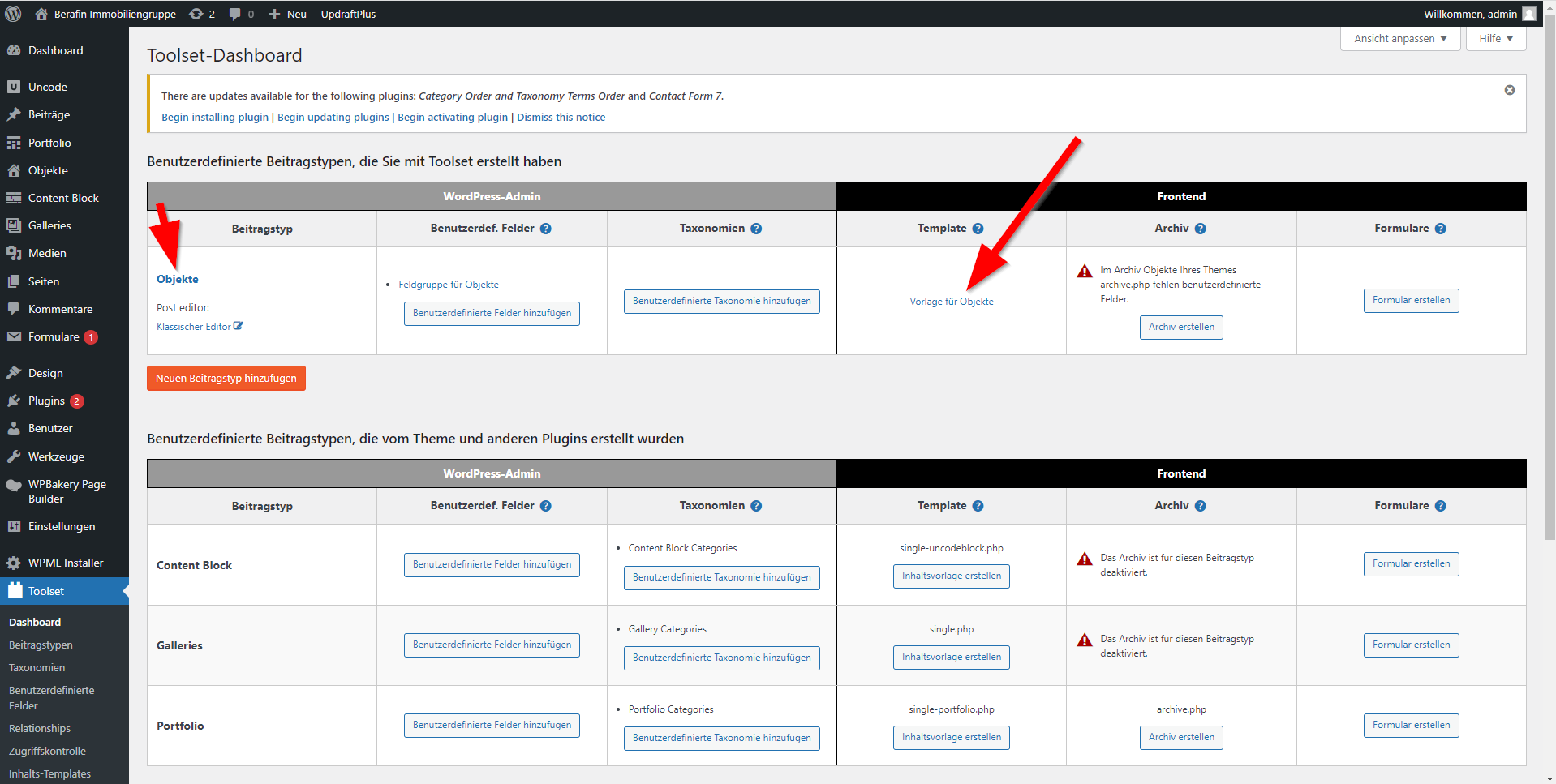
Task: Click the WordPress logo icon
Action: 13,14
